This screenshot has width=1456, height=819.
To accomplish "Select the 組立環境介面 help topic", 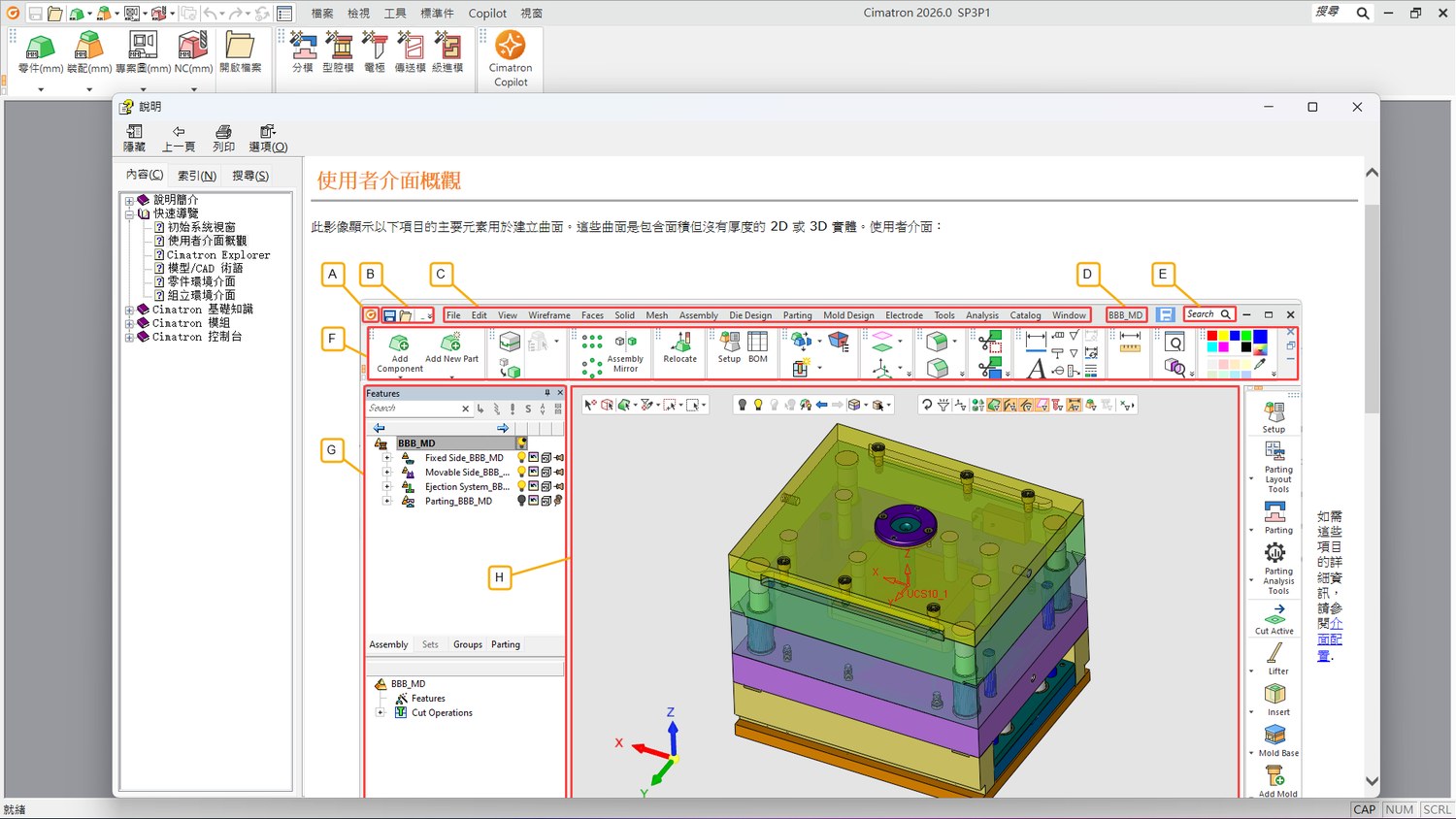I will (201, 296).
